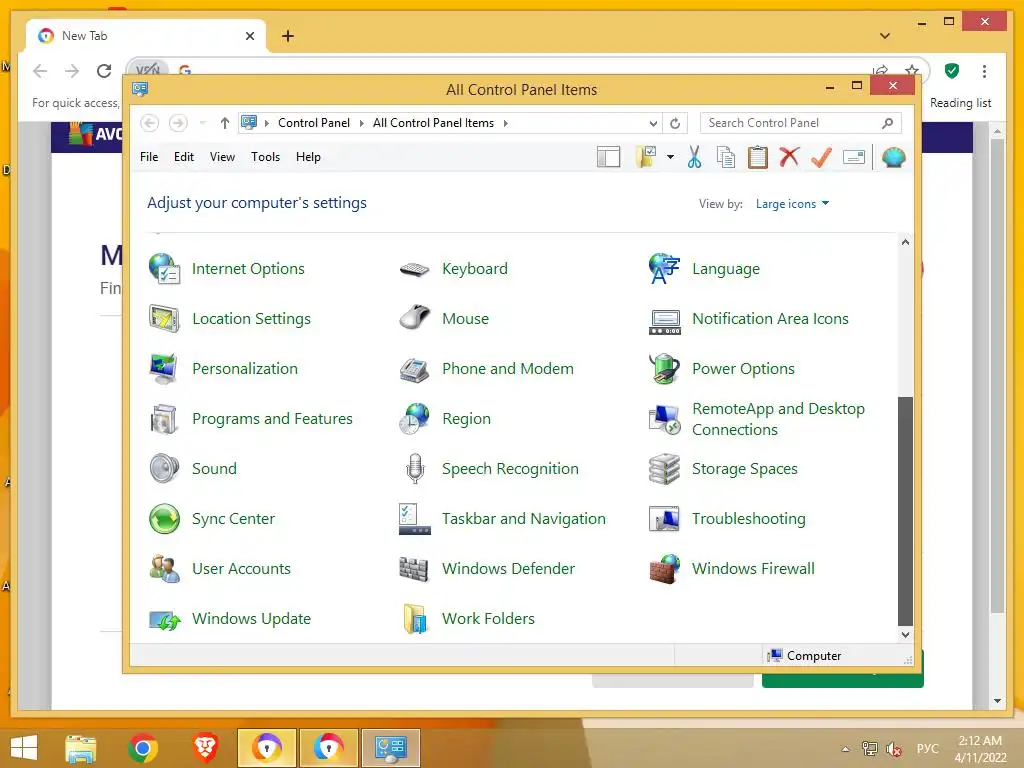Launch Google Chrome from taskbar

point(143,748)
